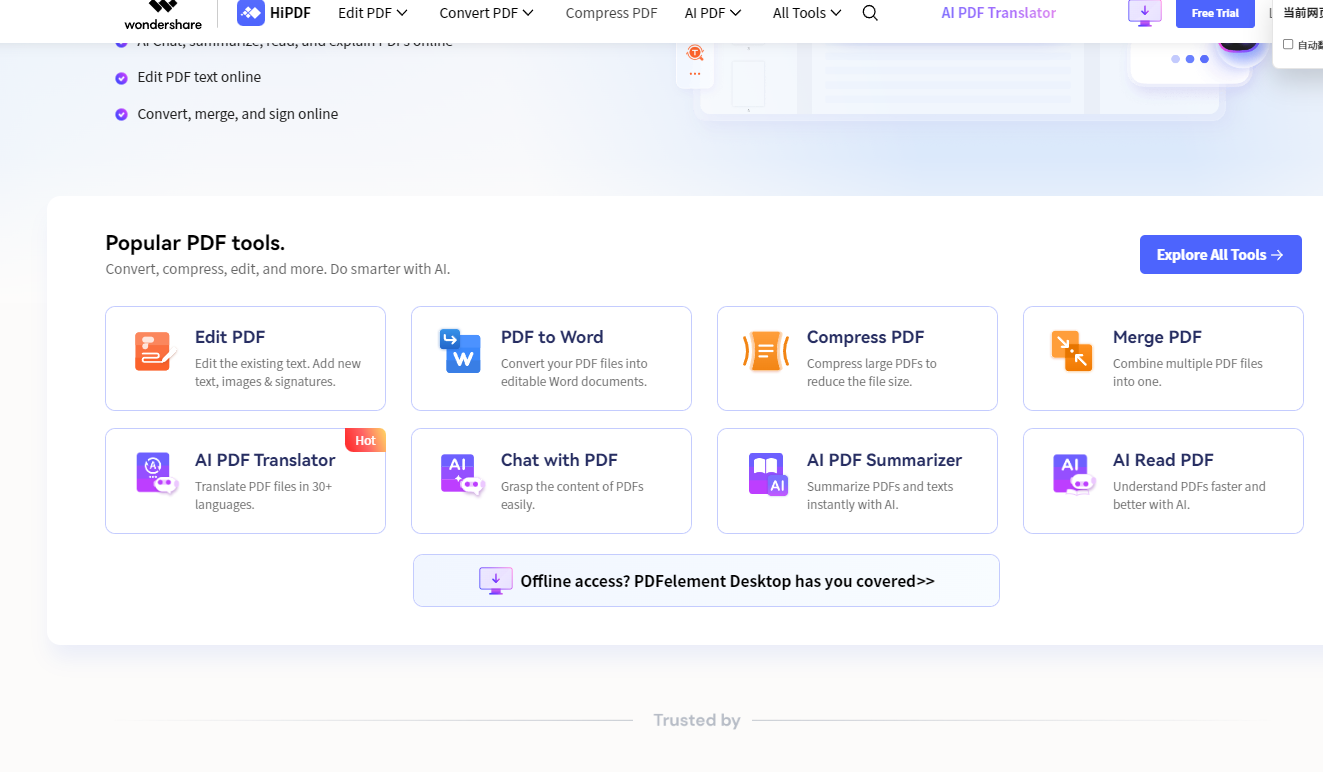1323x772 pixels.
Task: Click the Chat with PDF icon
Action: (462, 474)
